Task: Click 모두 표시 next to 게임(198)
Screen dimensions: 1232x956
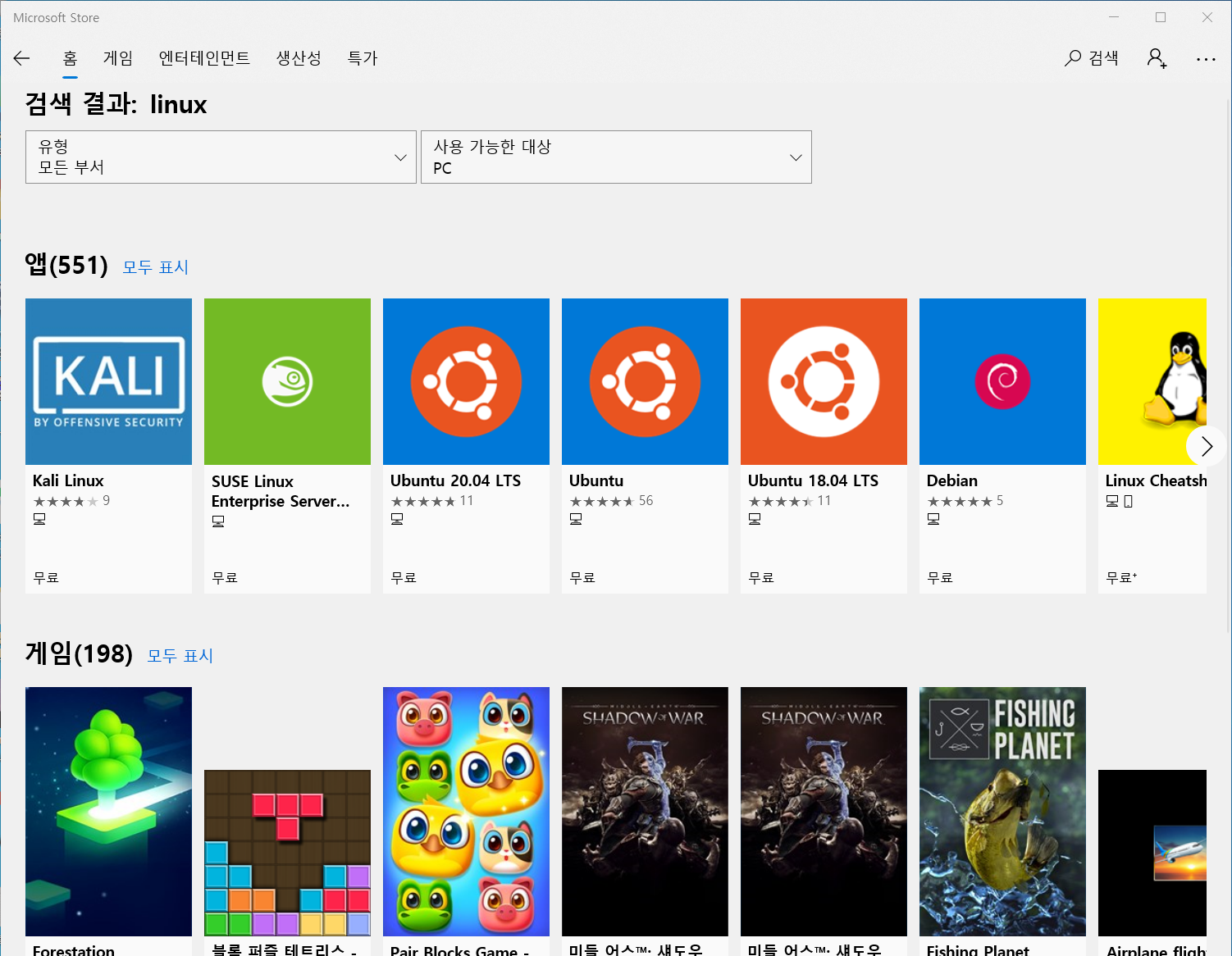Action: 180,656
